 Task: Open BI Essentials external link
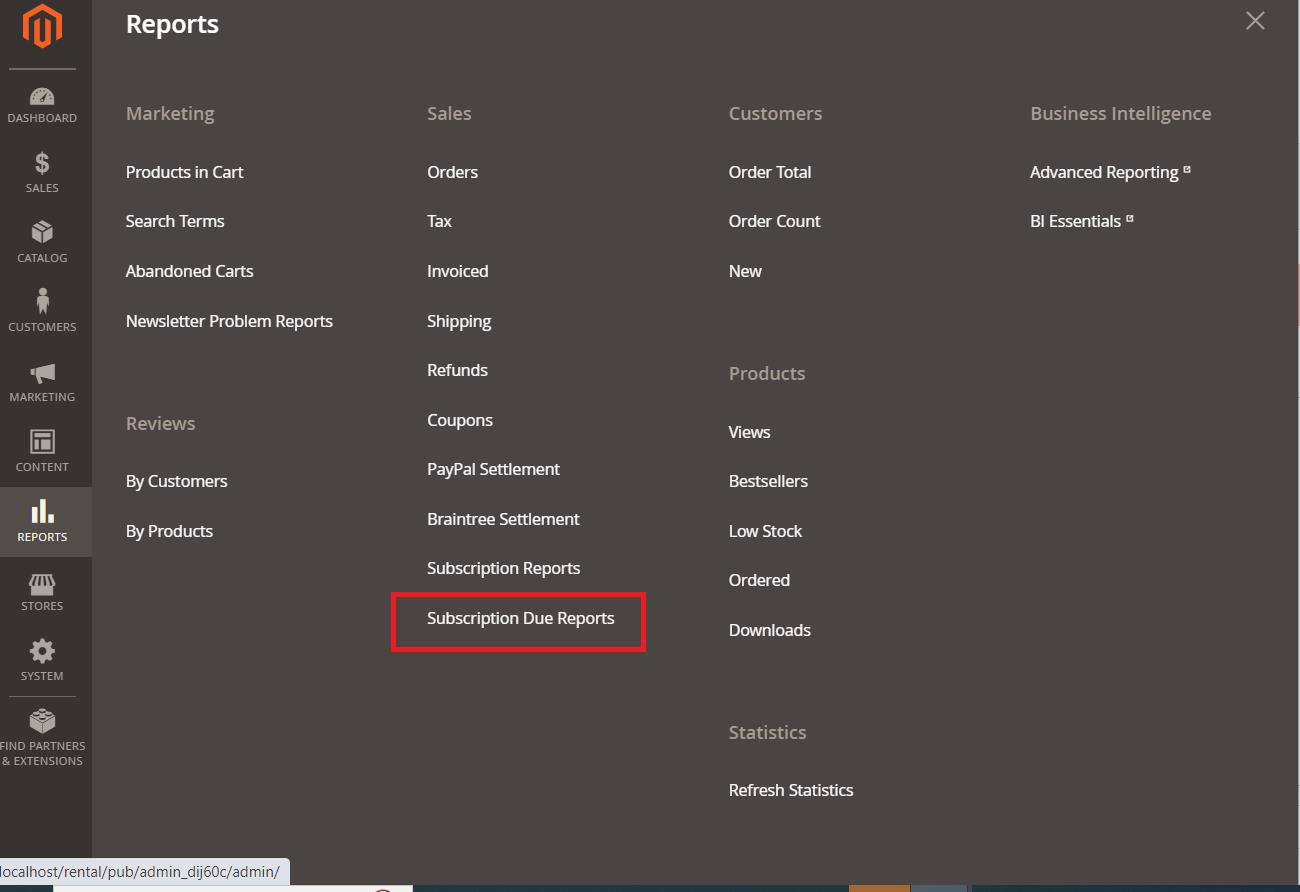(x=1075, y=222)
